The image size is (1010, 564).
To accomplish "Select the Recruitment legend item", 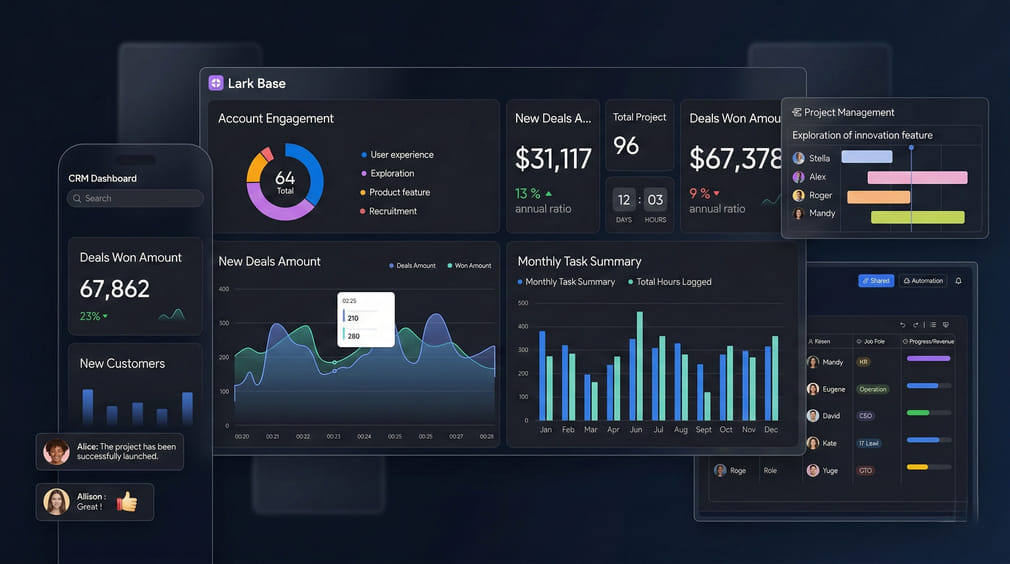I will 388,211.
